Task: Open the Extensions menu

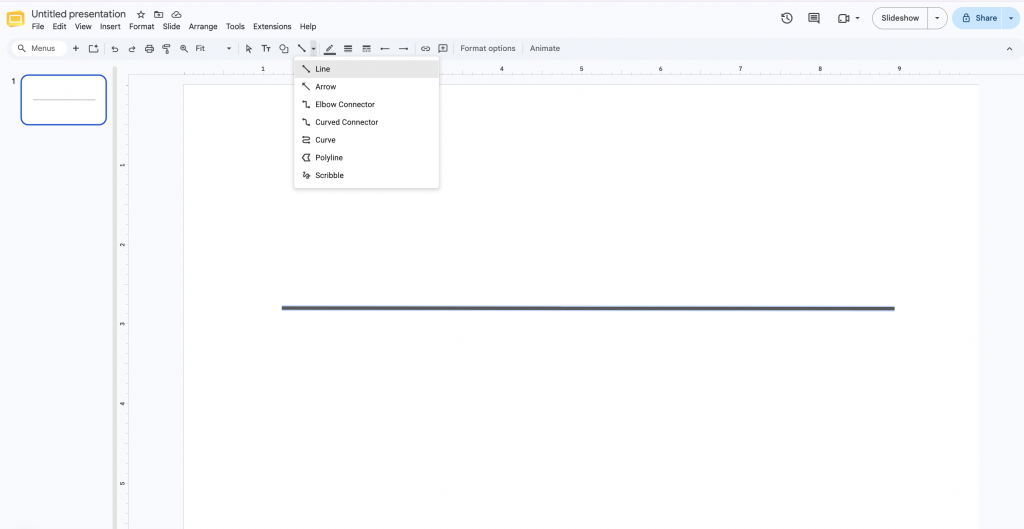Action: click(272, 27)
